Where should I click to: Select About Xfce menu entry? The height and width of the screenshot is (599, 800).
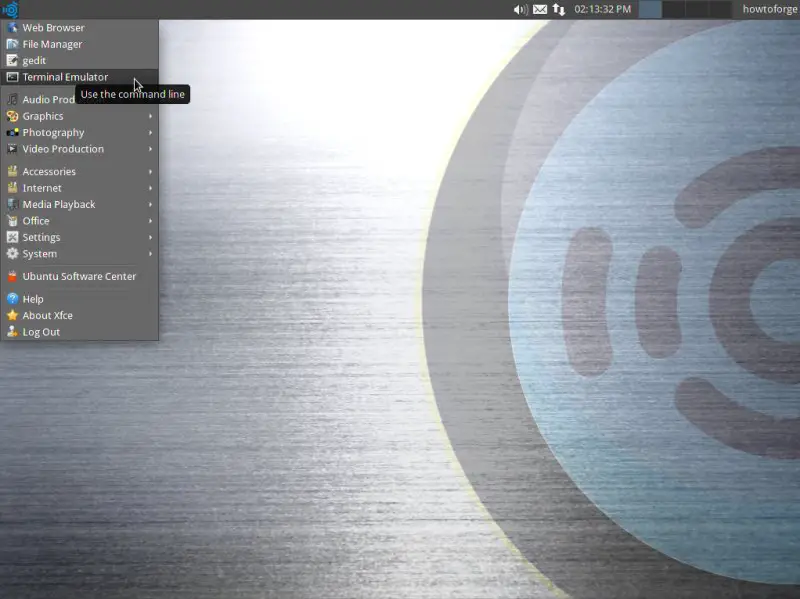tap(80, 315)
